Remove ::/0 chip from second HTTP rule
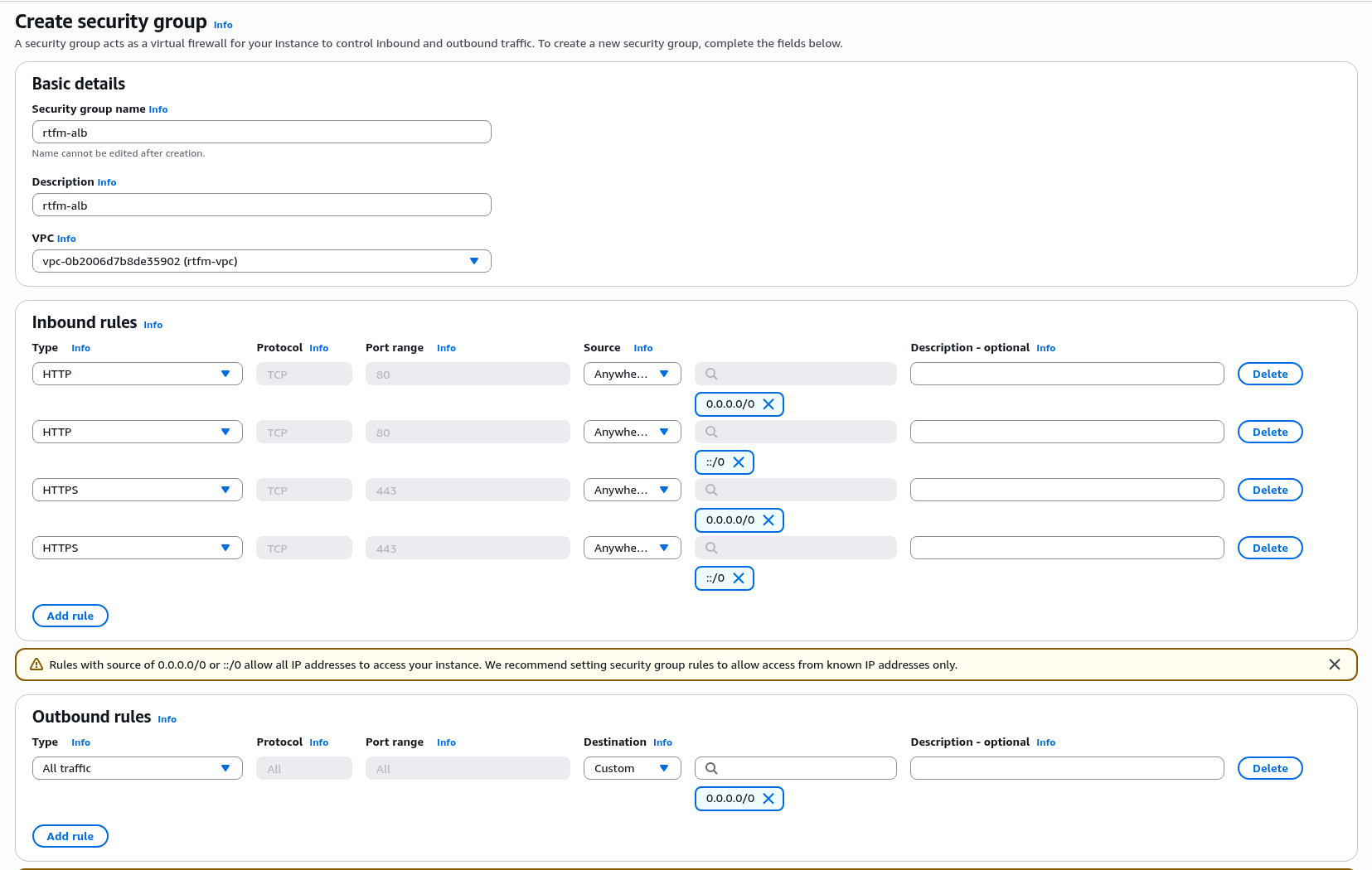The width and height of the screenshot is (1372, 870). (738, 462)
